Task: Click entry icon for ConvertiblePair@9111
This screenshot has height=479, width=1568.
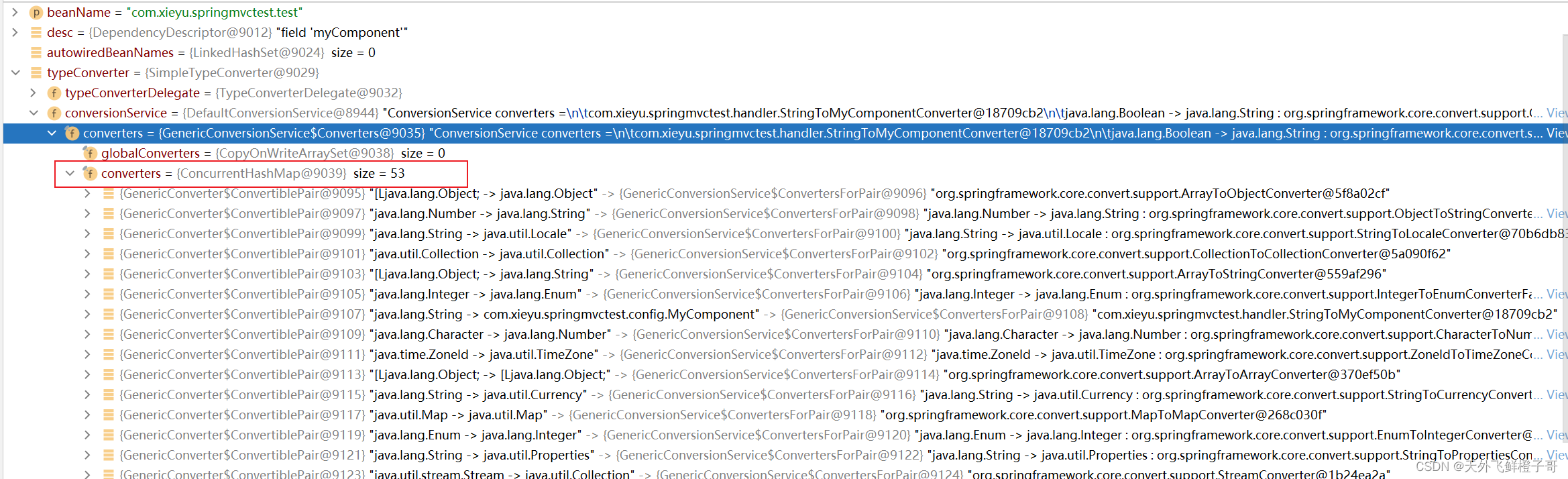Action: 108,354
